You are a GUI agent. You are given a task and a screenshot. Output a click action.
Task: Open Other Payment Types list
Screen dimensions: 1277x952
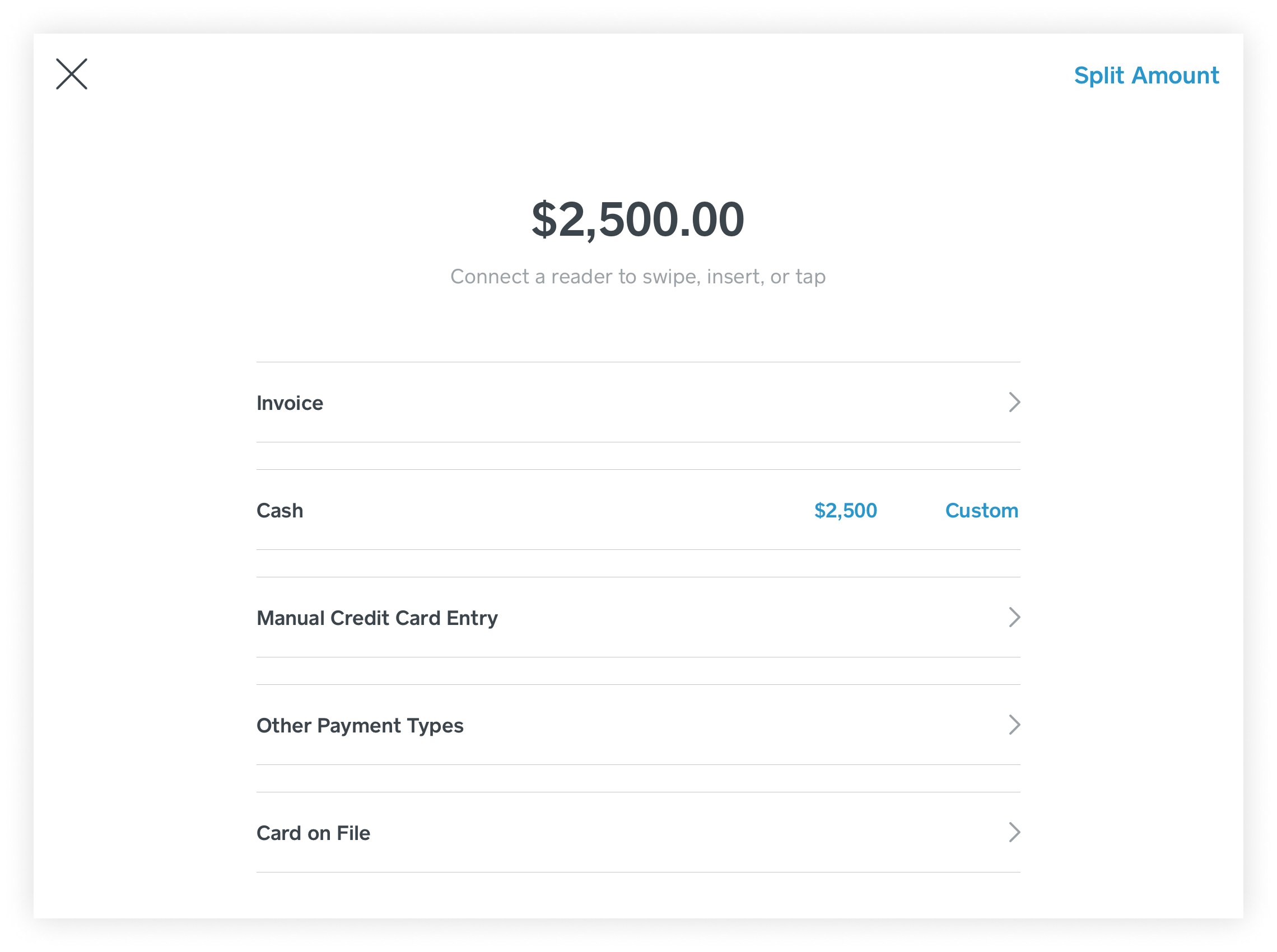[x=638, y=725]
